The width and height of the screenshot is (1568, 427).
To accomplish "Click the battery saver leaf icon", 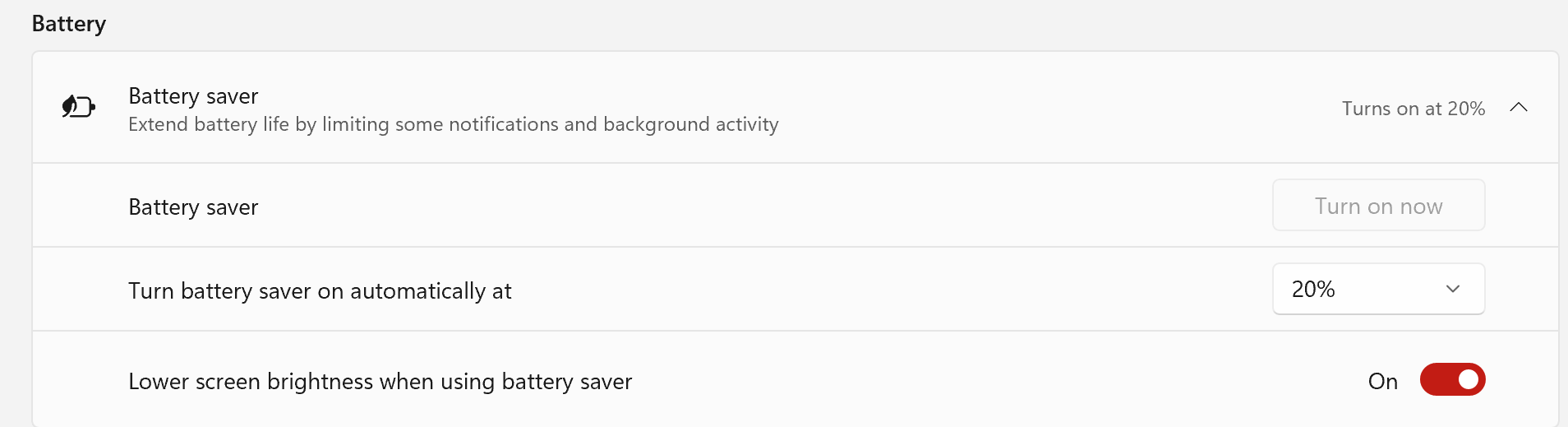I will tap(79, 107).
